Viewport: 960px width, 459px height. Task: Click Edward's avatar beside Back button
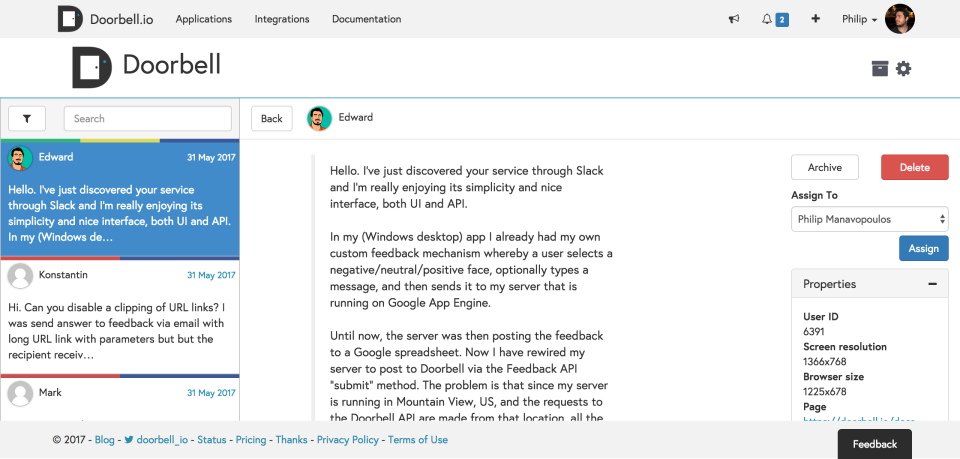click(x=320, y=119)
